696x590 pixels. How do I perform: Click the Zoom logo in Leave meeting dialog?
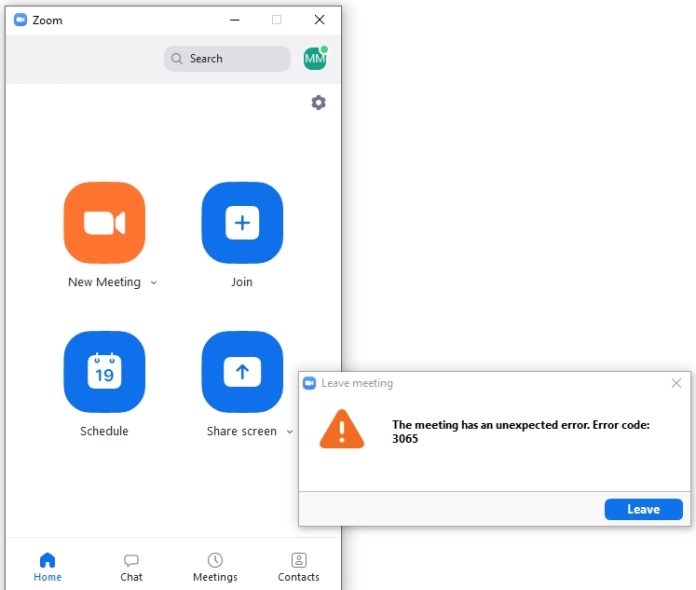click(309, 383)
